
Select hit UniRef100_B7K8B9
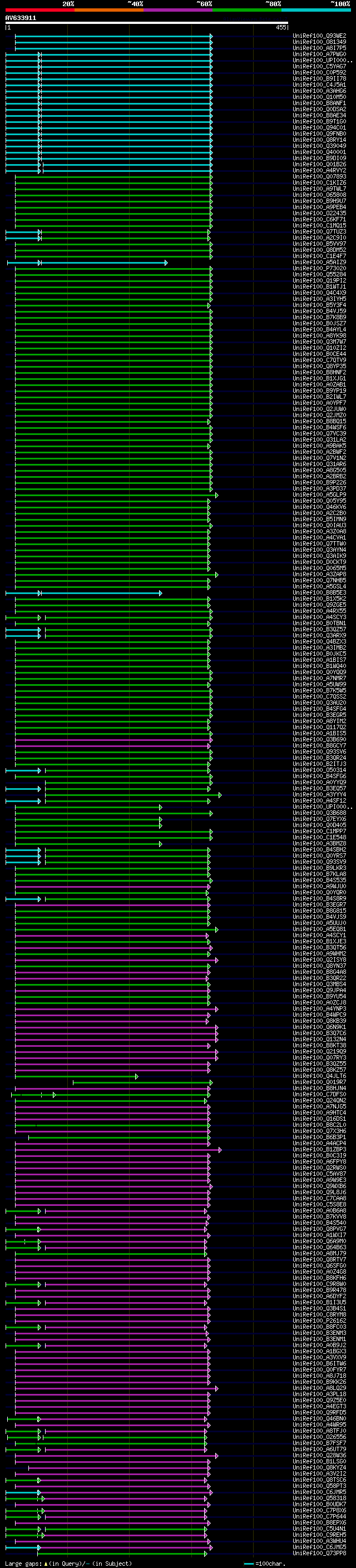point(319,317)
